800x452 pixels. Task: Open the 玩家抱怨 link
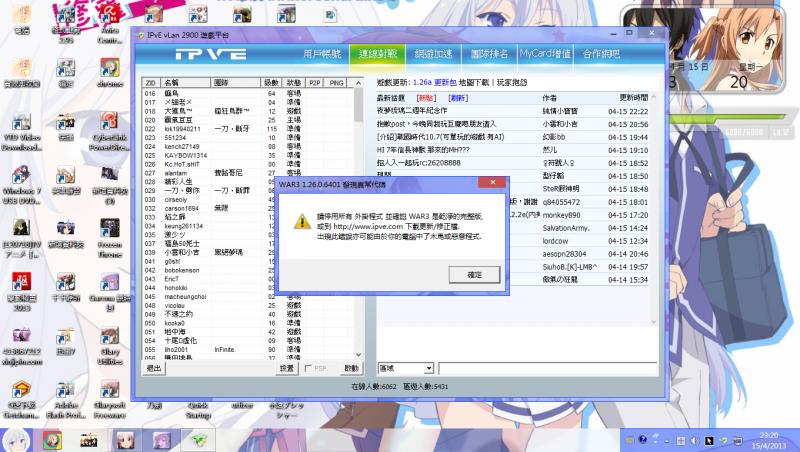coord(512,82)
